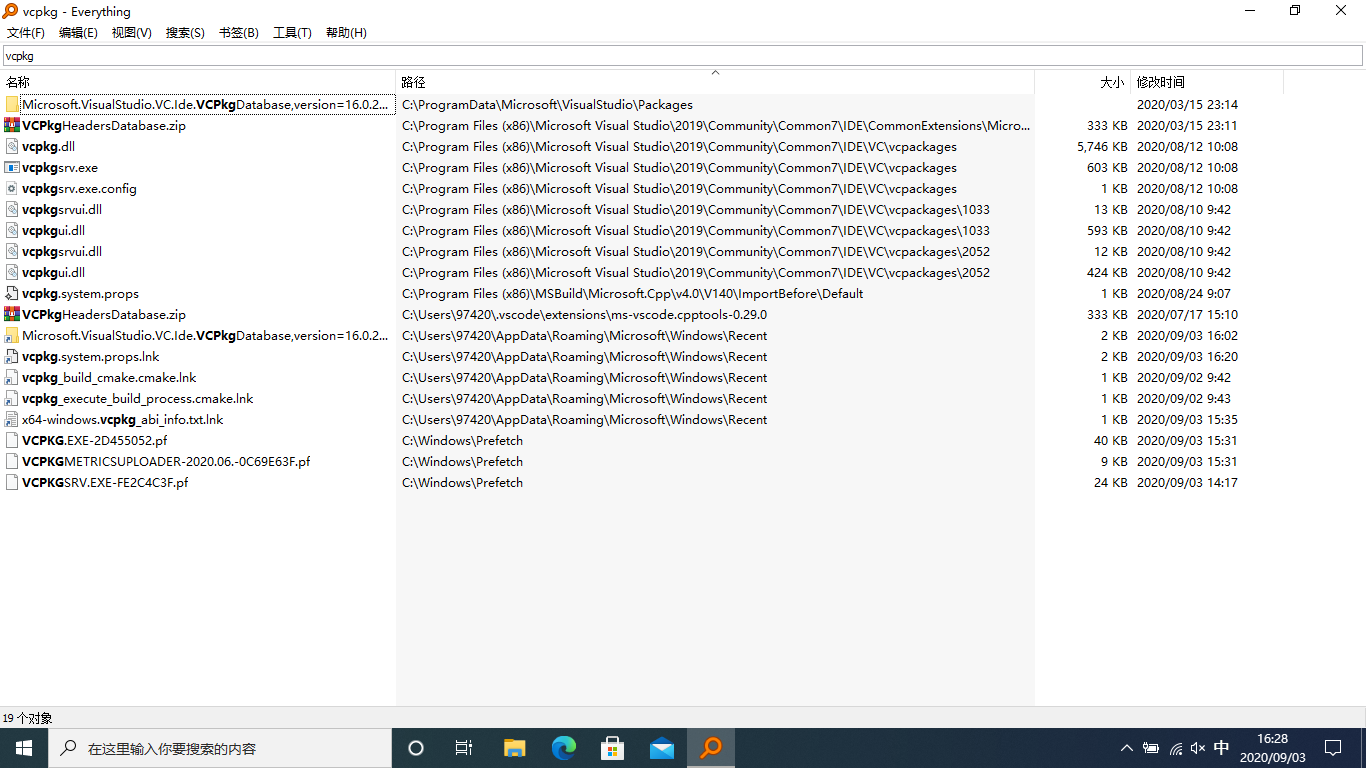Open the 帮助(H) menu
The width and height of the screenshot is (1366, 768).
(346, 33)
